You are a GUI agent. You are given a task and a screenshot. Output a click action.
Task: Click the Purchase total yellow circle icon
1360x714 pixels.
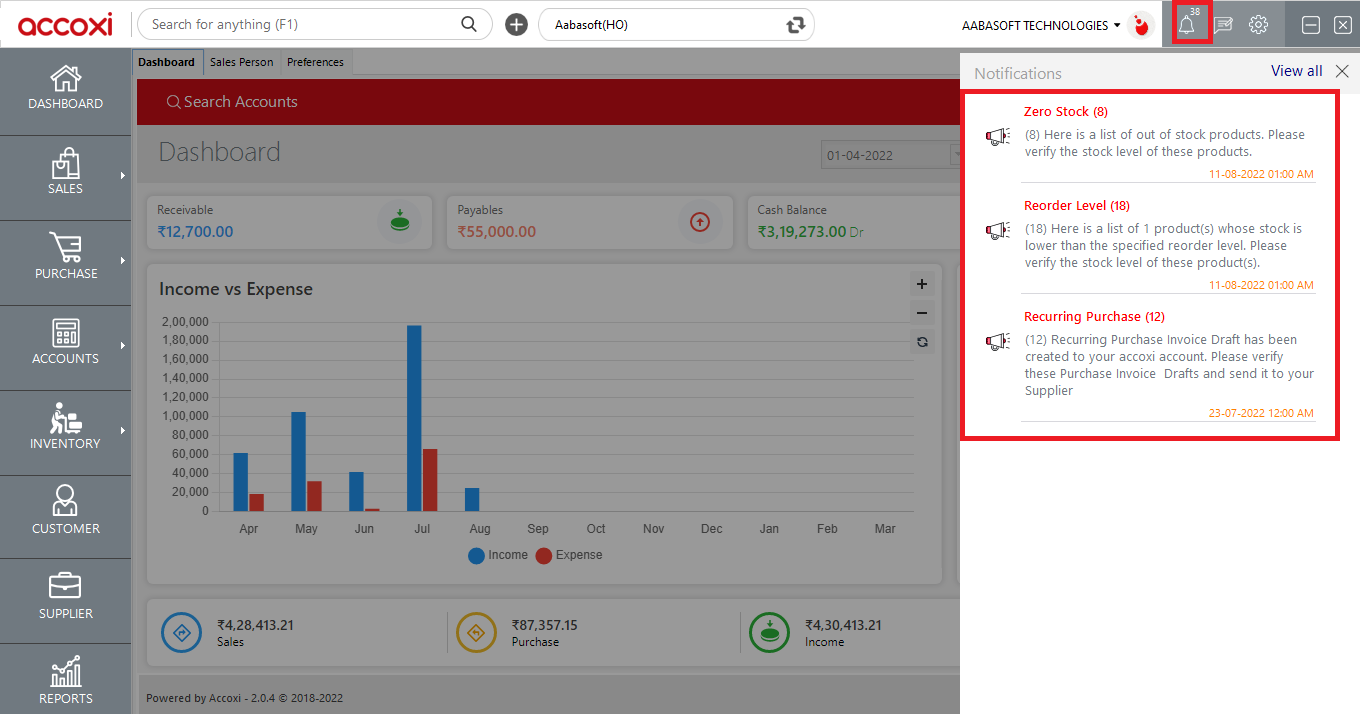point(477,633)
